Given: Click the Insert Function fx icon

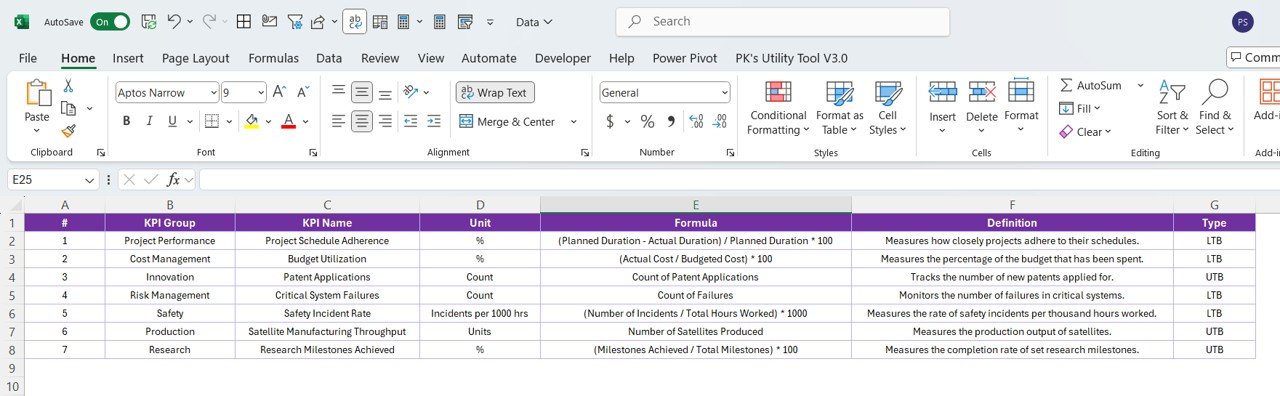Looking at the screenshot, I should tap(173, 180).
